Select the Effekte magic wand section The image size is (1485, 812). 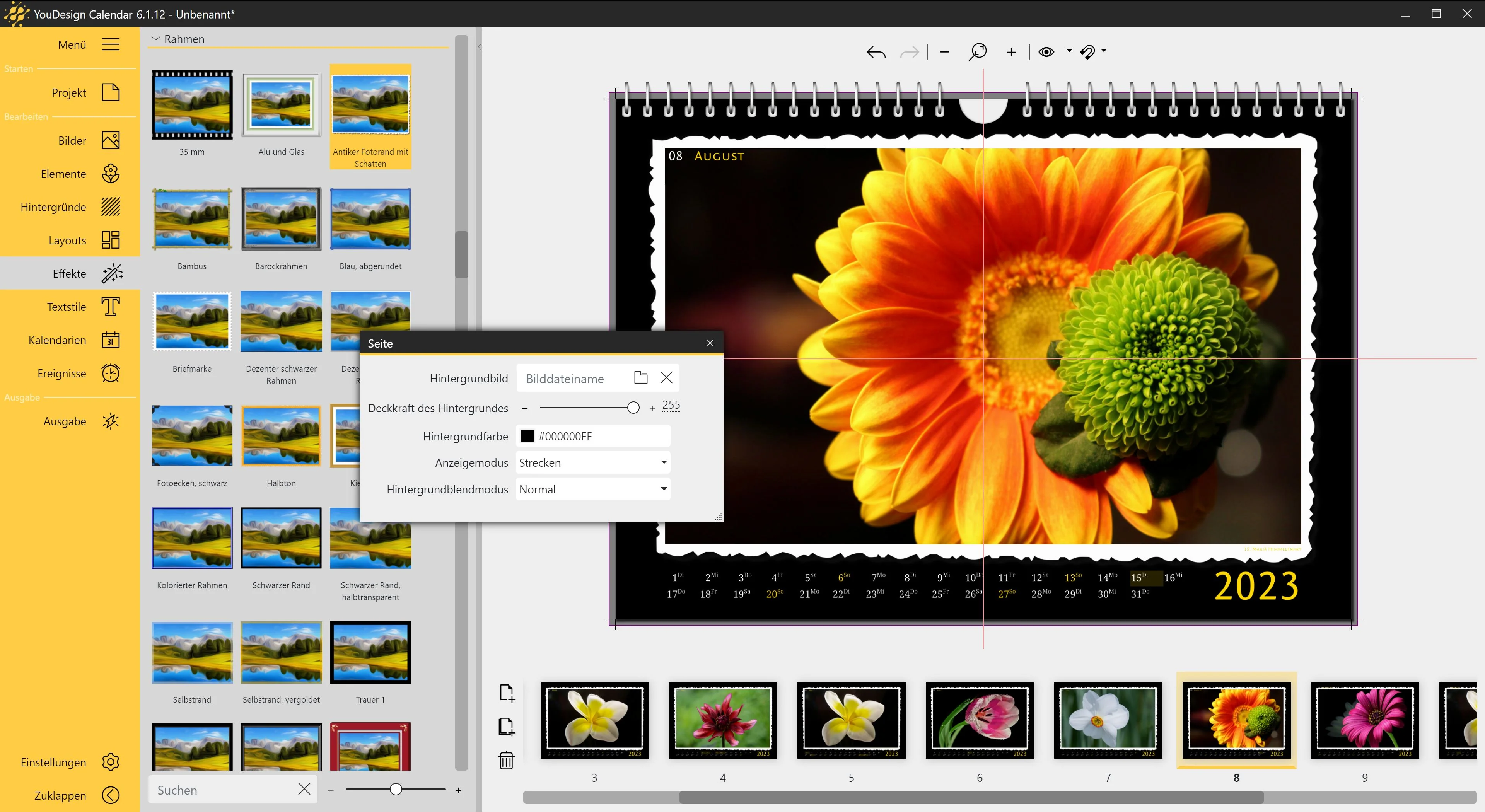click(x=70, y=273)
